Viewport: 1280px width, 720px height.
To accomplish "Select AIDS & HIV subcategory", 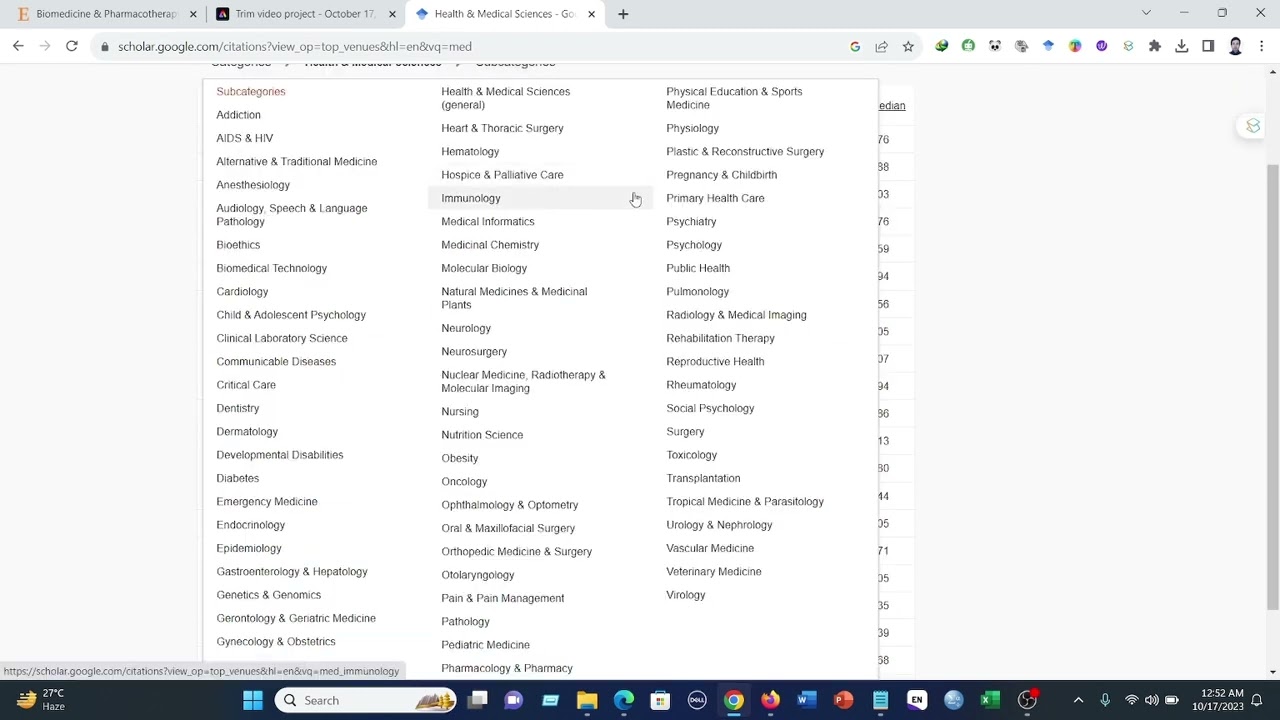I will point(244,138).
